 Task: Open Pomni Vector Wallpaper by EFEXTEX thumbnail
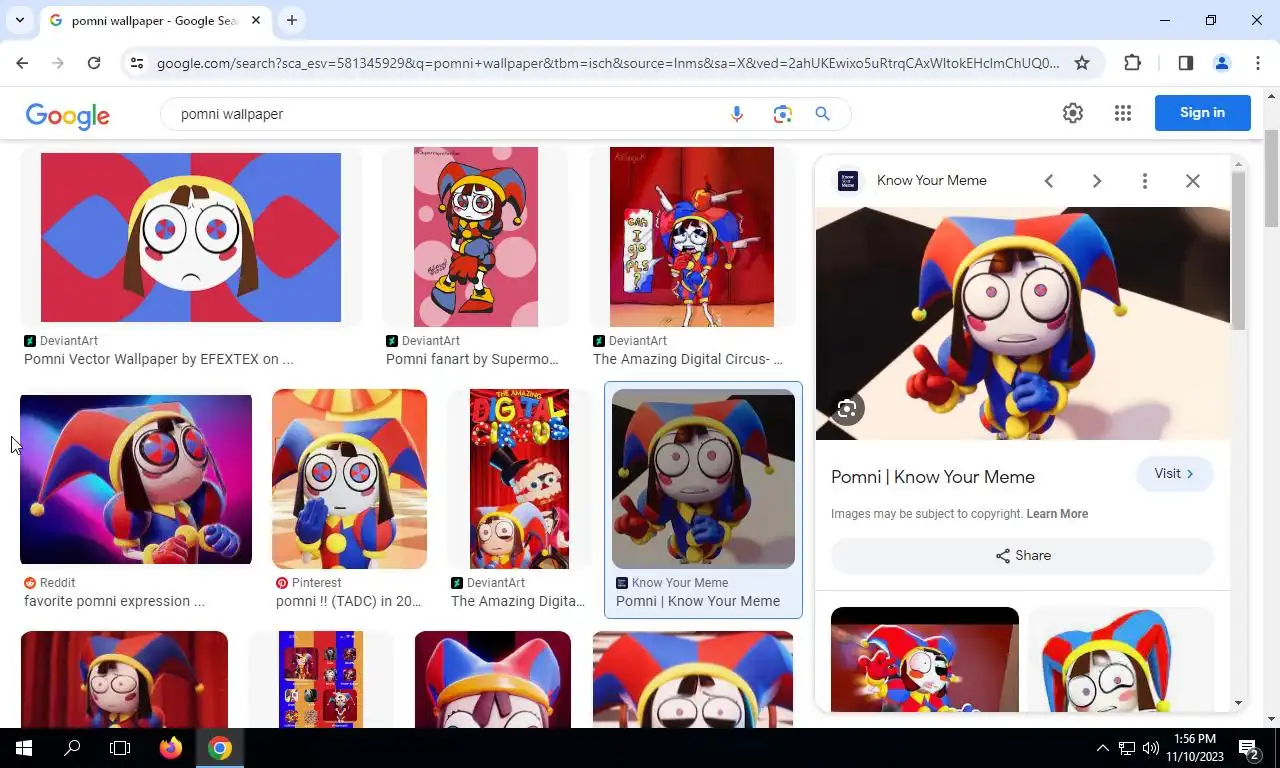pos(191,237)
